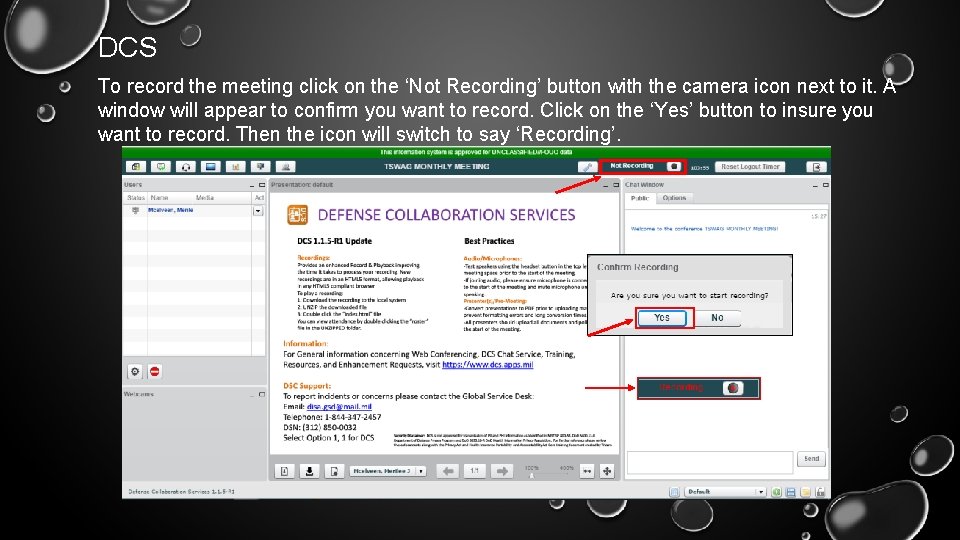Click the first icon in the top toolbar

click(136, 167)
